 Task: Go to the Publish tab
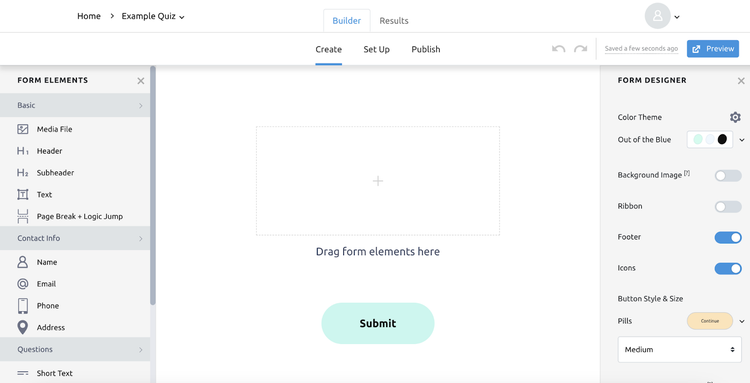(426, 49)
